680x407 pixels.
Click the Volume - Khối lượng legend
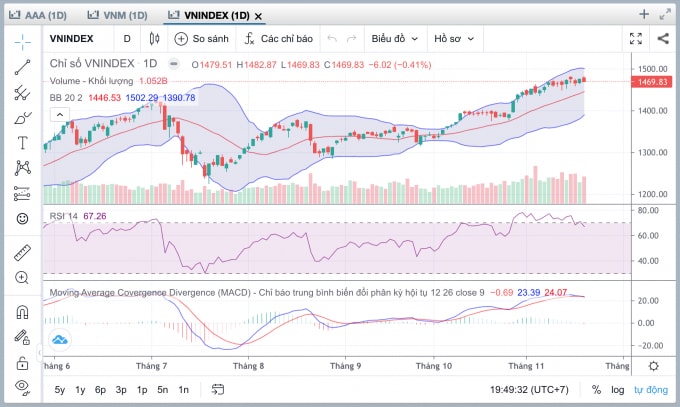[91, 81]
